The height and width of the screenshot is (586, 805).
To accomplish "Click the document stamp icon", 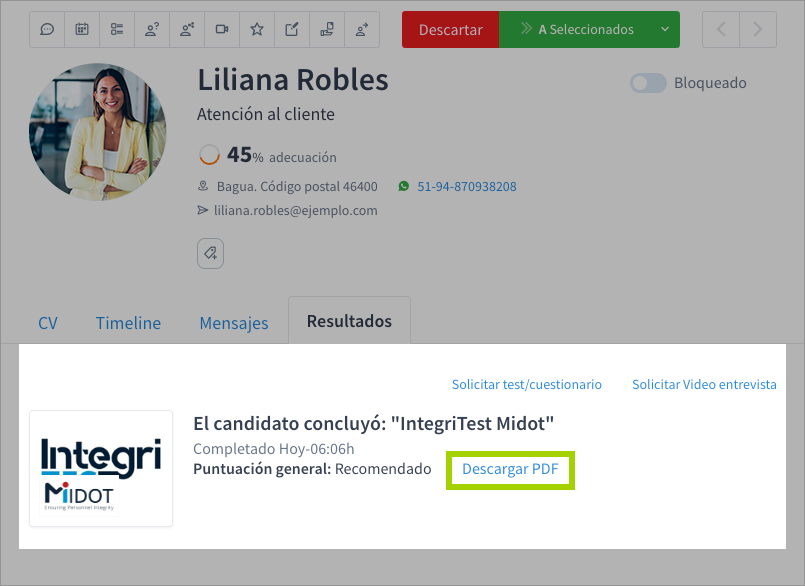I will [327, 30].
